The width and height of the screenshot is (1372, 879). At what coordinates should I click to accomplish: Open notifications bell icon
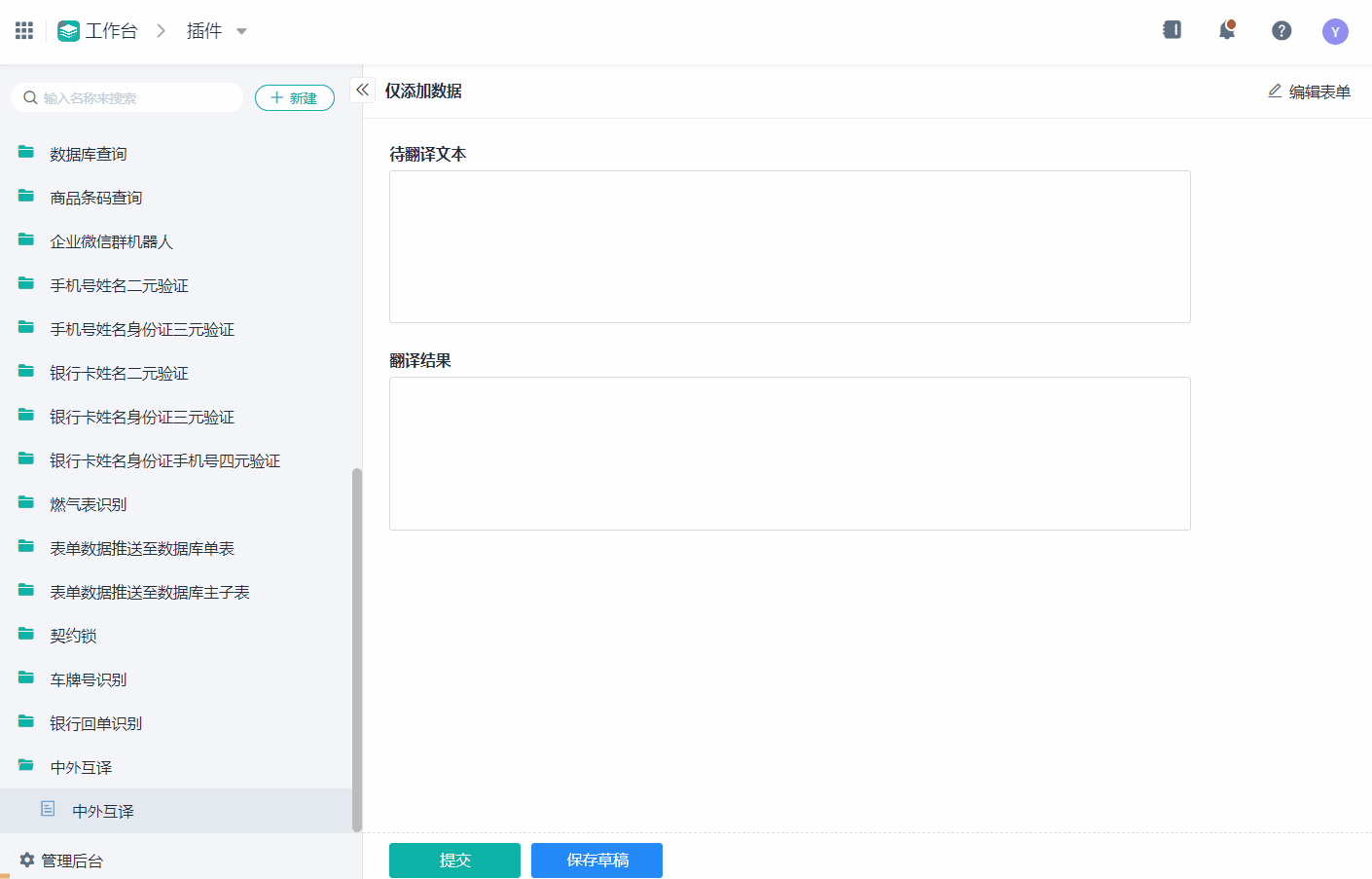coord(1227,30)
